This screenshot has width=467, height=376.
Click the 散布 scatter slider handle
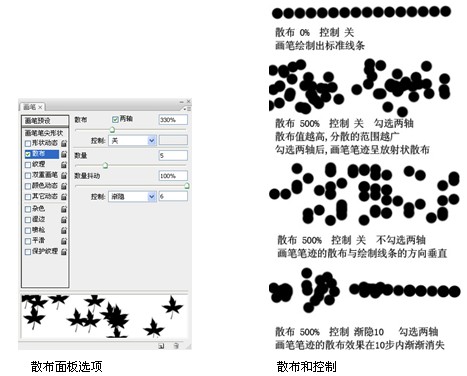point(112,130)
